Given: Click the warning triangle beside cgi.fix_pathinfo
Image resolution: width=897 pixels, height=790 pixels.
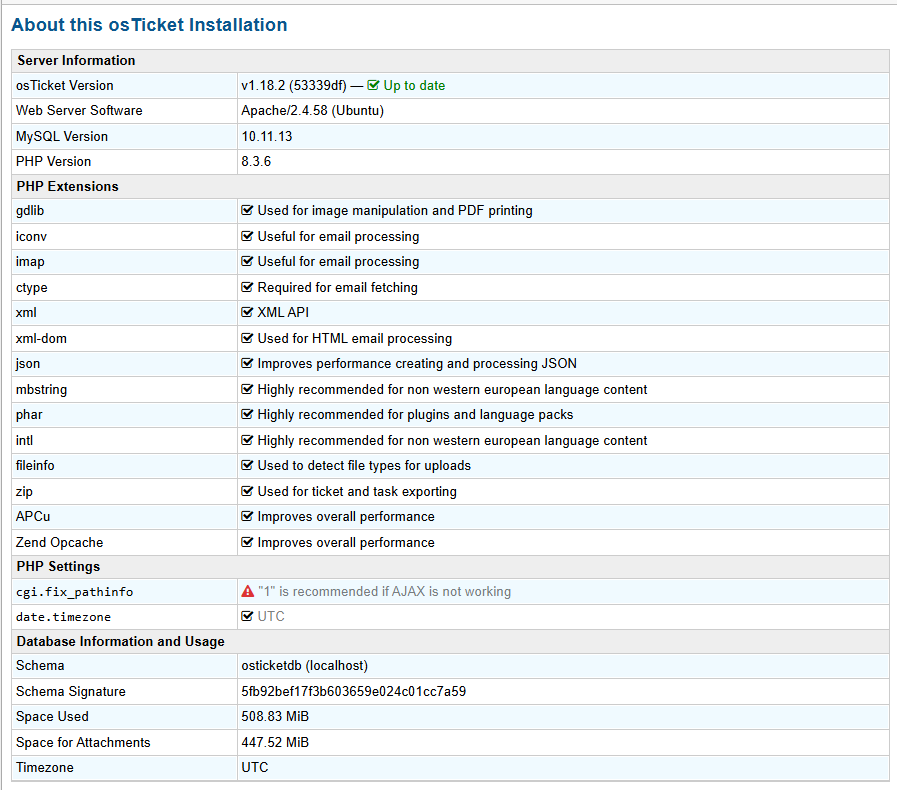Looking at the screenshot, I should (x=248, y=591).
